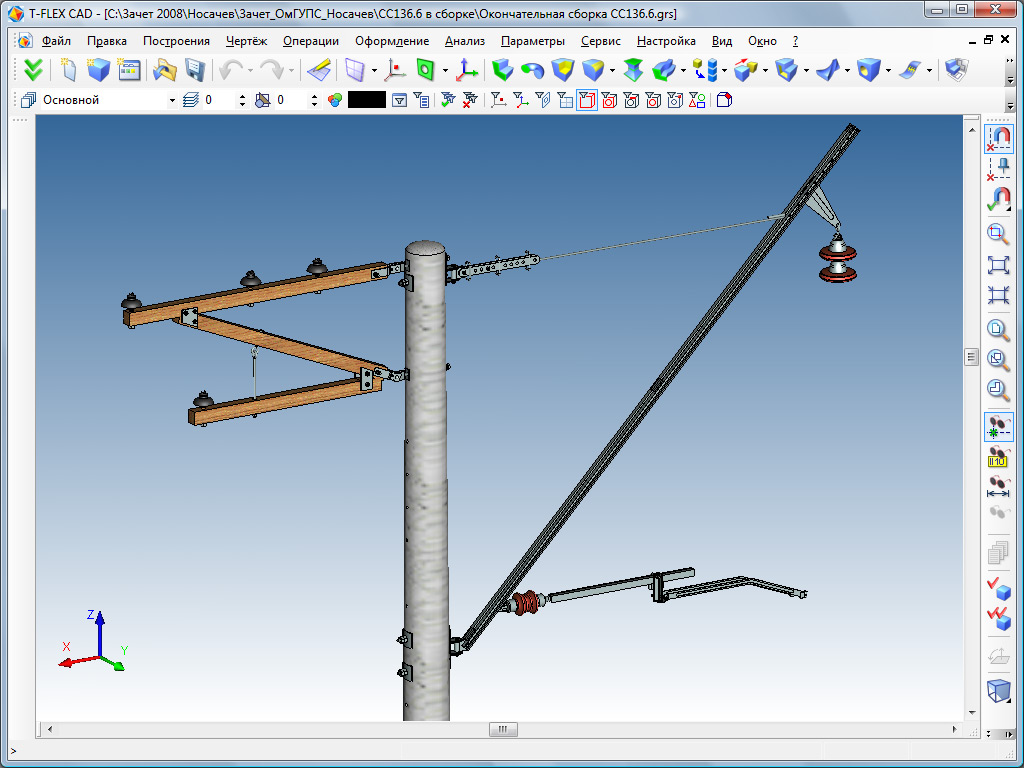Viewport: 1024px width, 768px height.
Task: Click the Save document floppy icon
Action: point(194,70)
